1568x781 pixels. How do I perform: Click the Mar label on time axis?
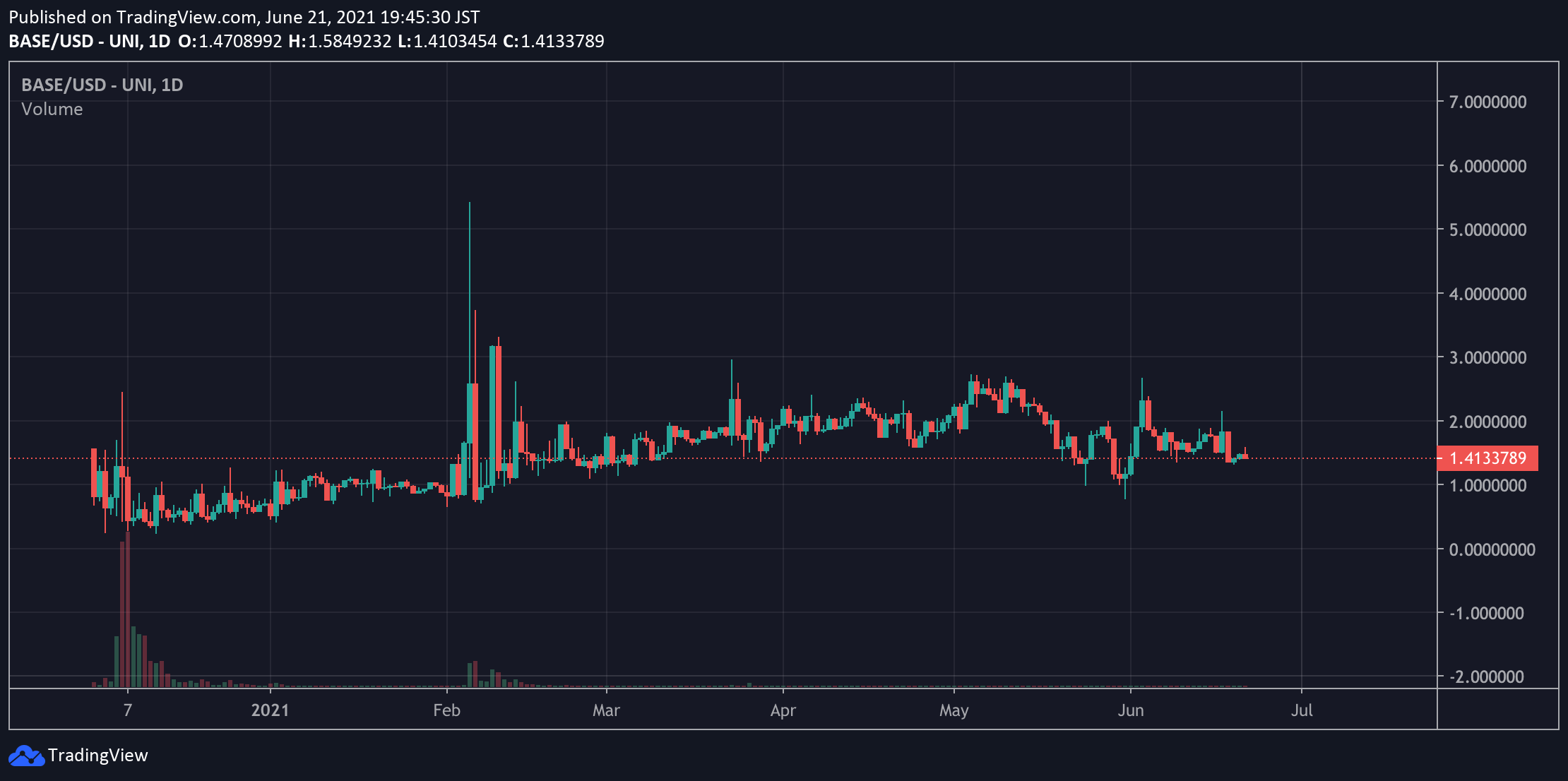pos(606,710)
